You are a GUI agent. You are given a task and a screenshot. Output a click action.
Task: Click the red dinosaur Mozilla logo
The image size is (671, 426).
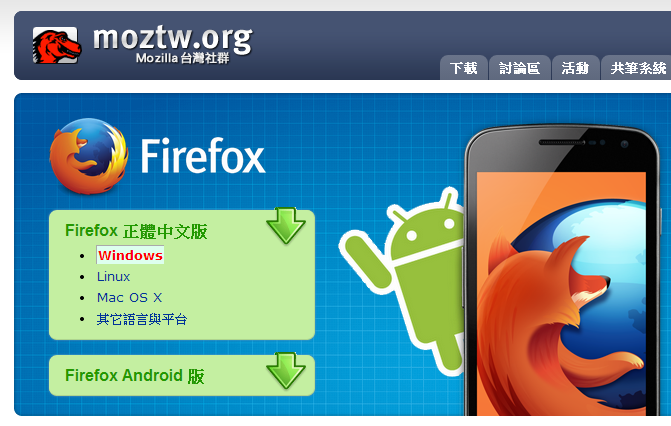coord(56,45)
